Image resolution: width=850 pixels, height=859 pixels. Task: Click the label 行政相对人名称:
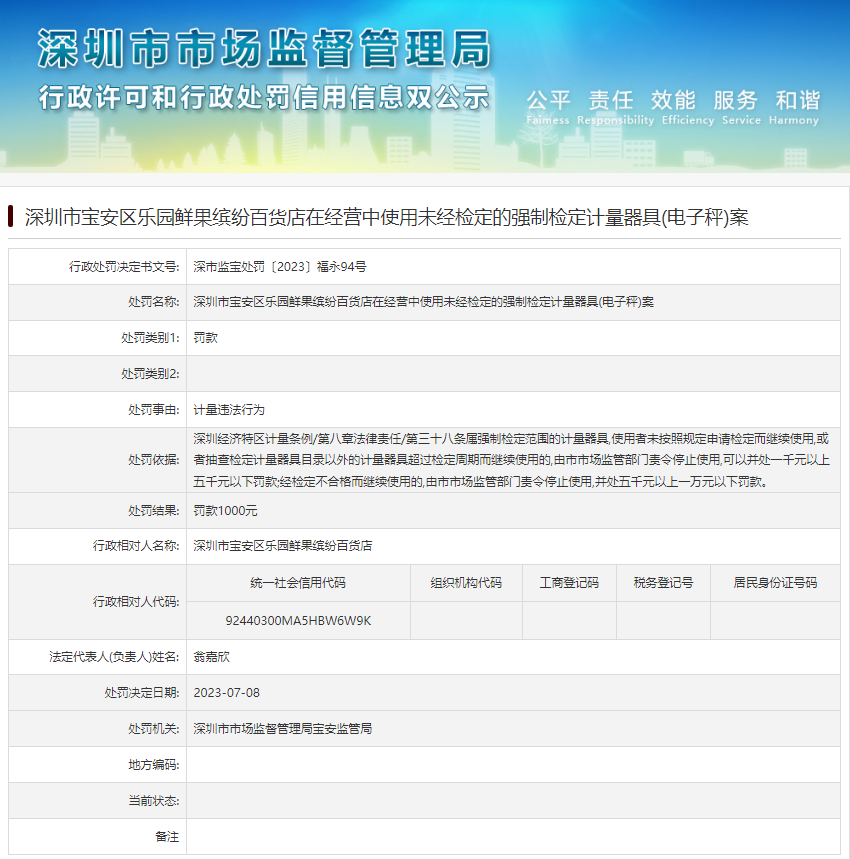click(136, 546)
